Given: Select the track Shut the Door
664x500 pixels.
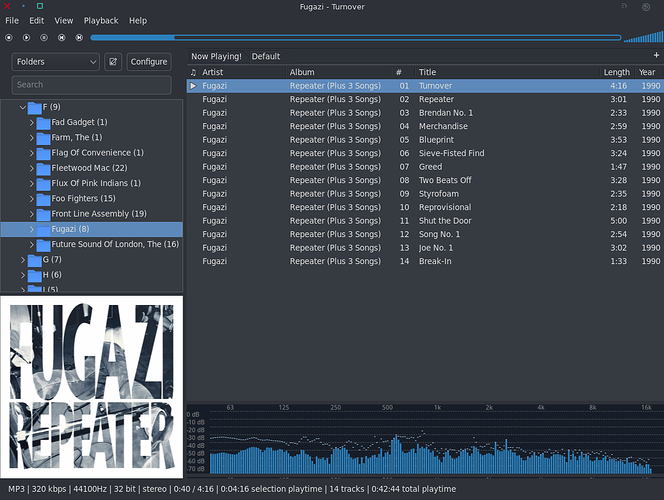Looking at the screenshot, I should [445, 220].
